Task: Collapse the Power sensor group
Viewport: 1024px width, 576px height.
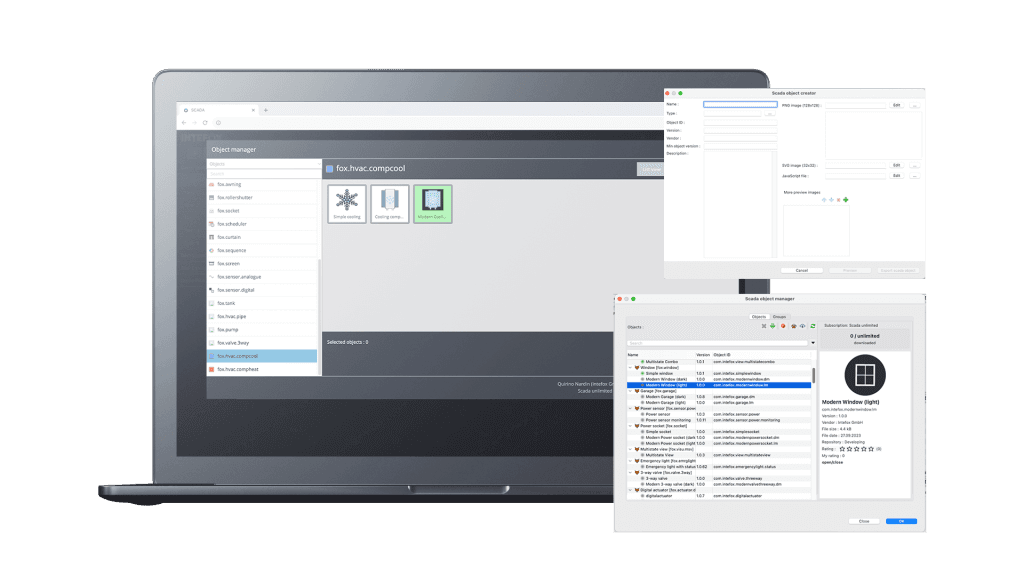Action: coord(630,408)
